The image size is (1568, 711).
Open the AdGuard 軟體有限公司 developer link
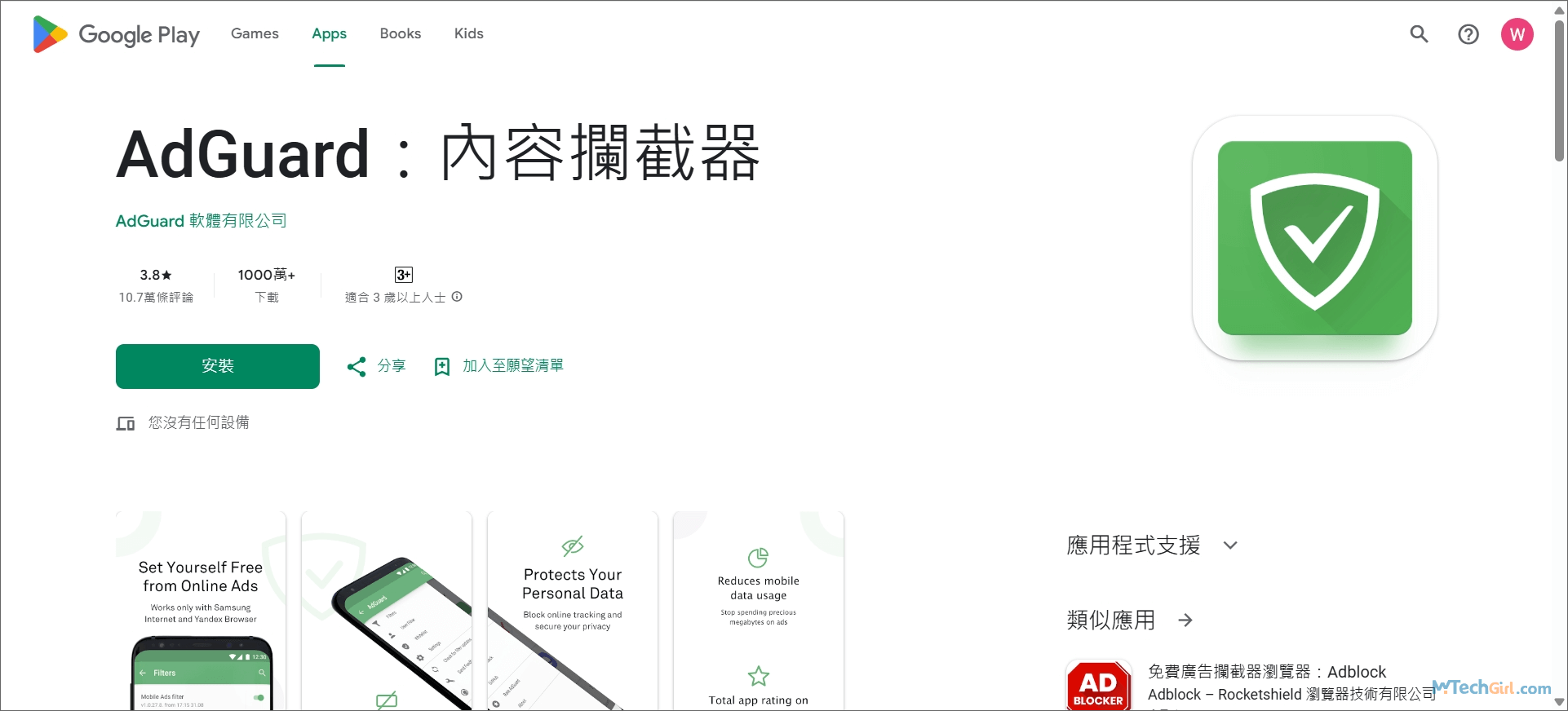tap(201, 221)
